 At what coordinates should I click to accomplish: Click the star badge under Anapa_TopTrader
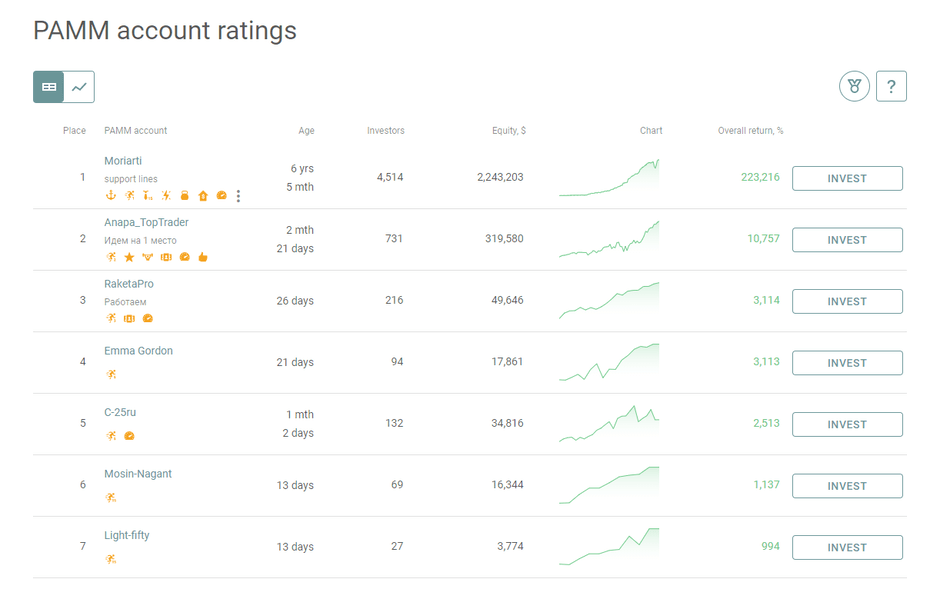coord(129,257)
